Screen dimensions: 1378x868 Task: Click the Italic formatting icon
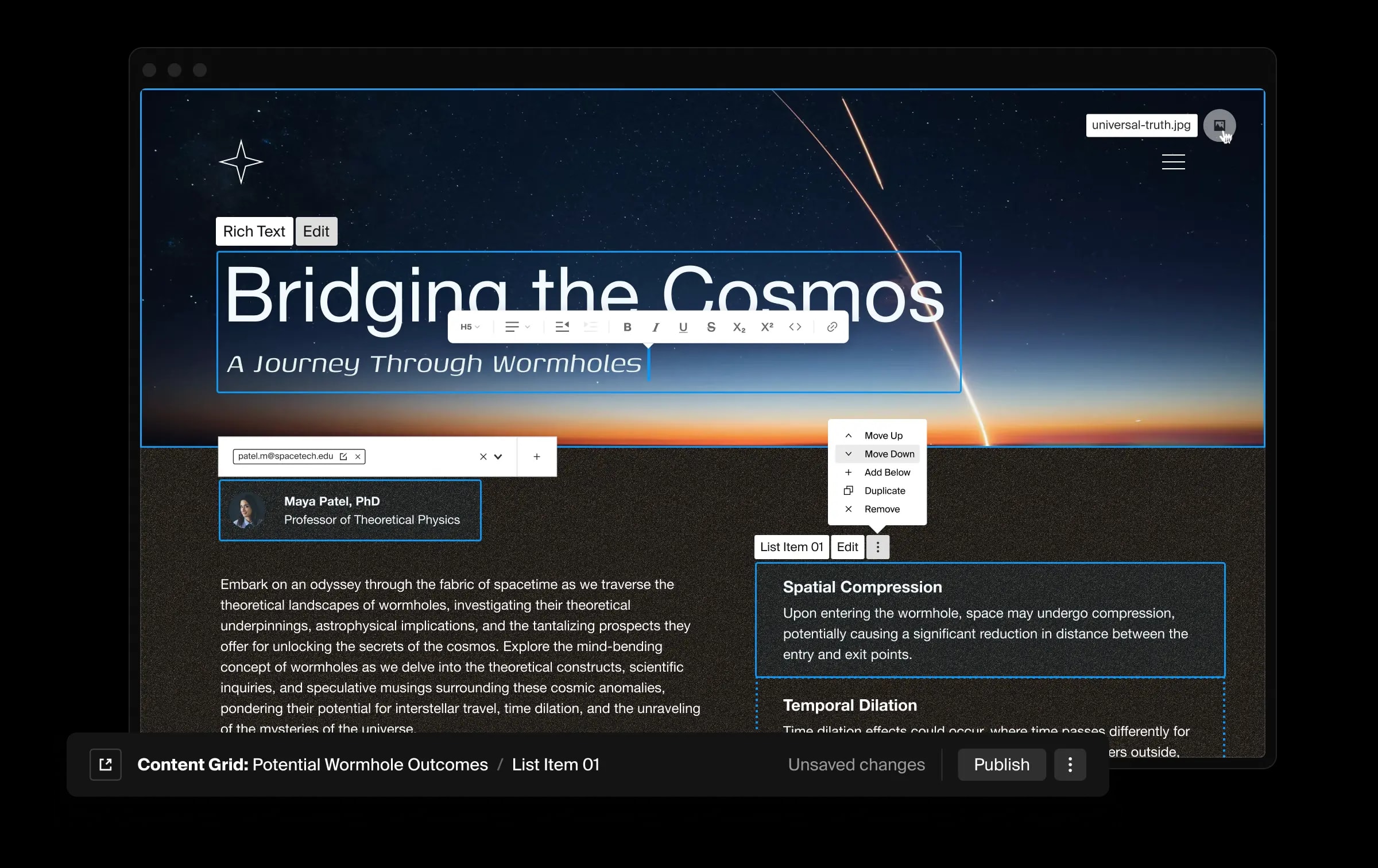tap(655, 327)
